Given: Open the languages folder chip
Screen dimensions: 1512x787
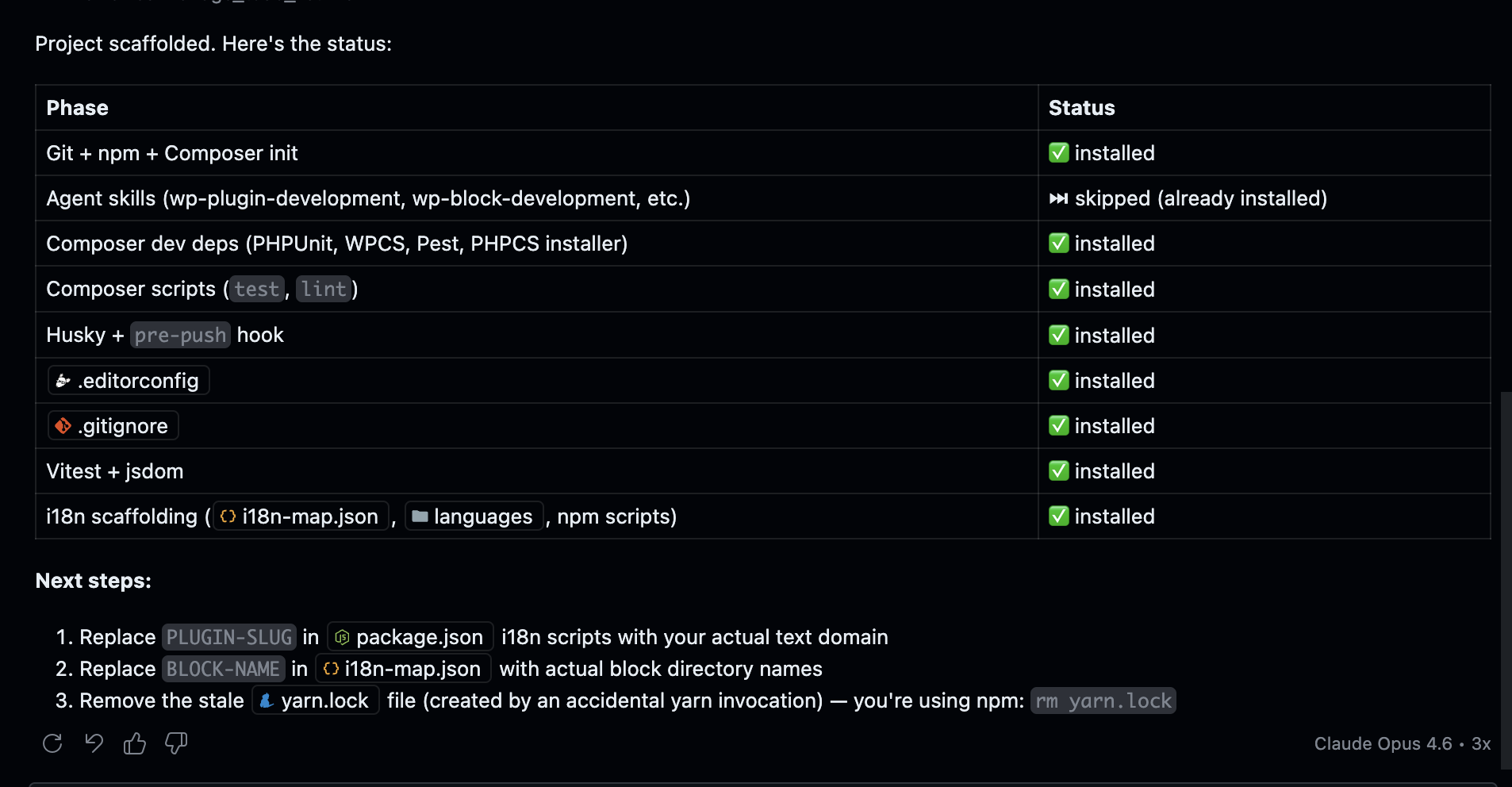Looking at the screenshot, I should (474, 516).
